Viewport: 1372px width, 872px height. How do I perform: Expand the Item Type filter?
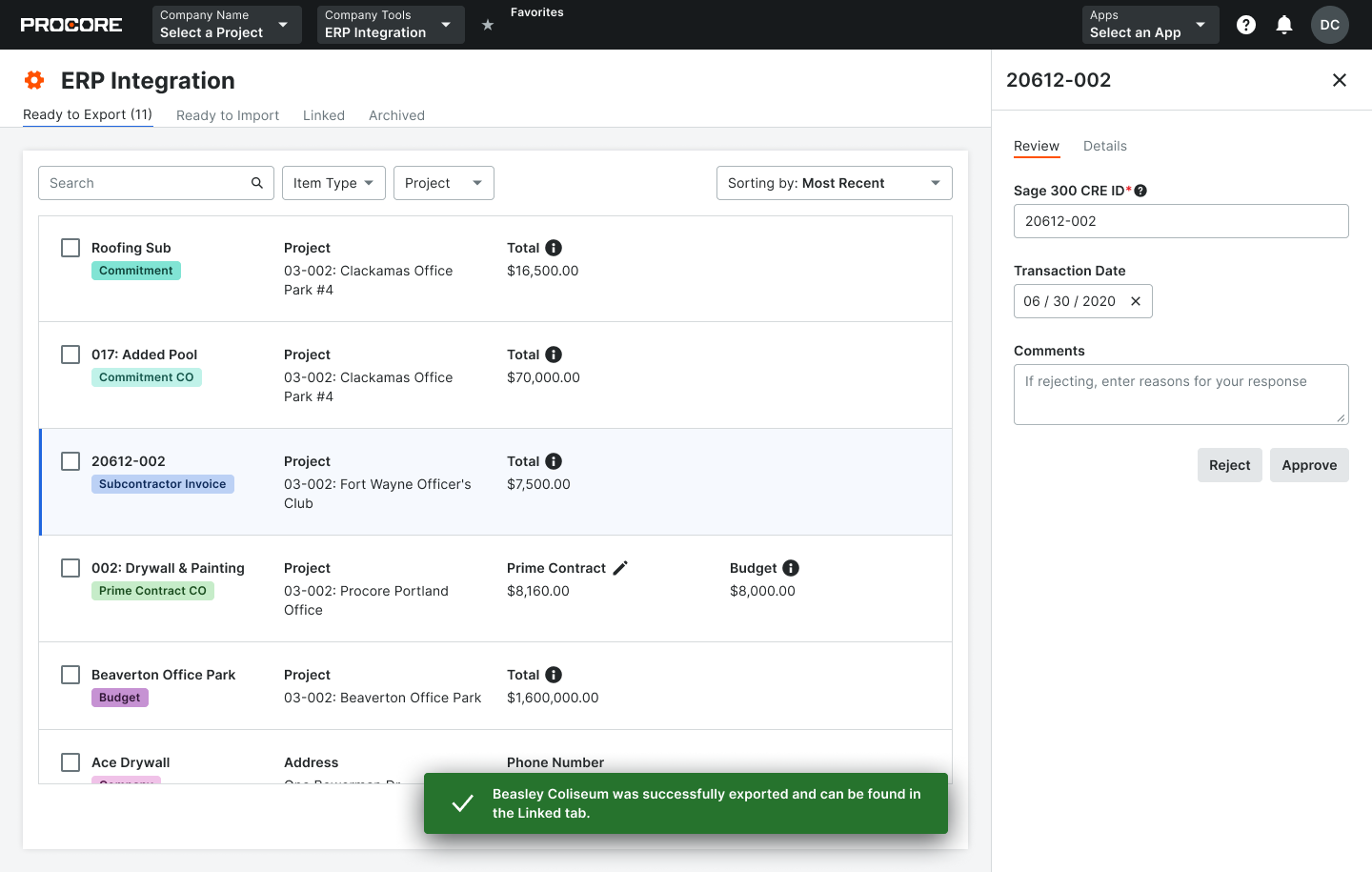tap(333, 183)
